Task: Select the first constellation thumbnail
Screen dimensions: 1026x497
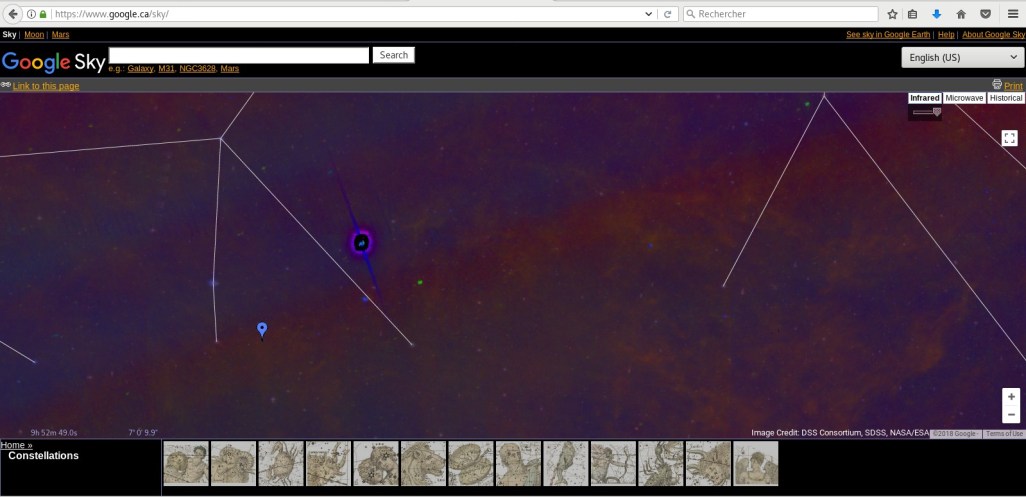Action: click(185, 464)
